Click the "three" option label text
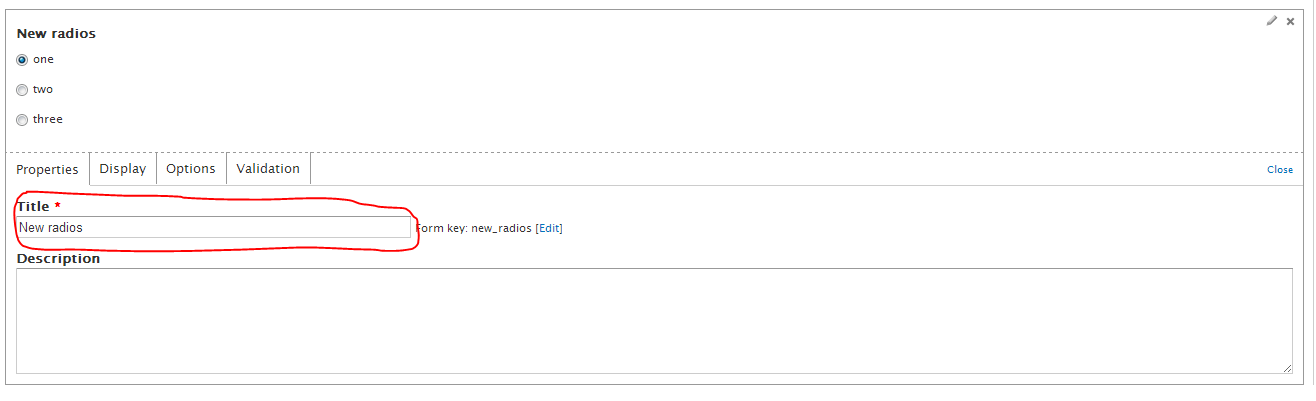 [48, 120]
